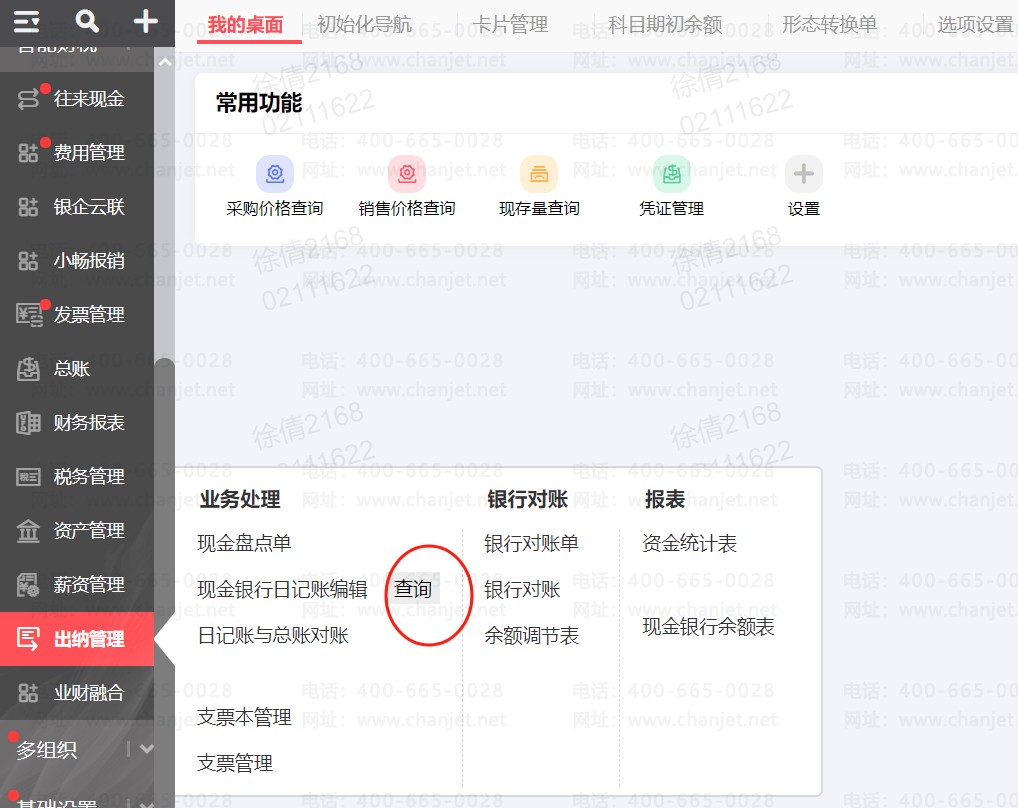Open 凭证管理 shortcut icon
This screenshot has width=1018, height=808.
(x=672, y=174)
